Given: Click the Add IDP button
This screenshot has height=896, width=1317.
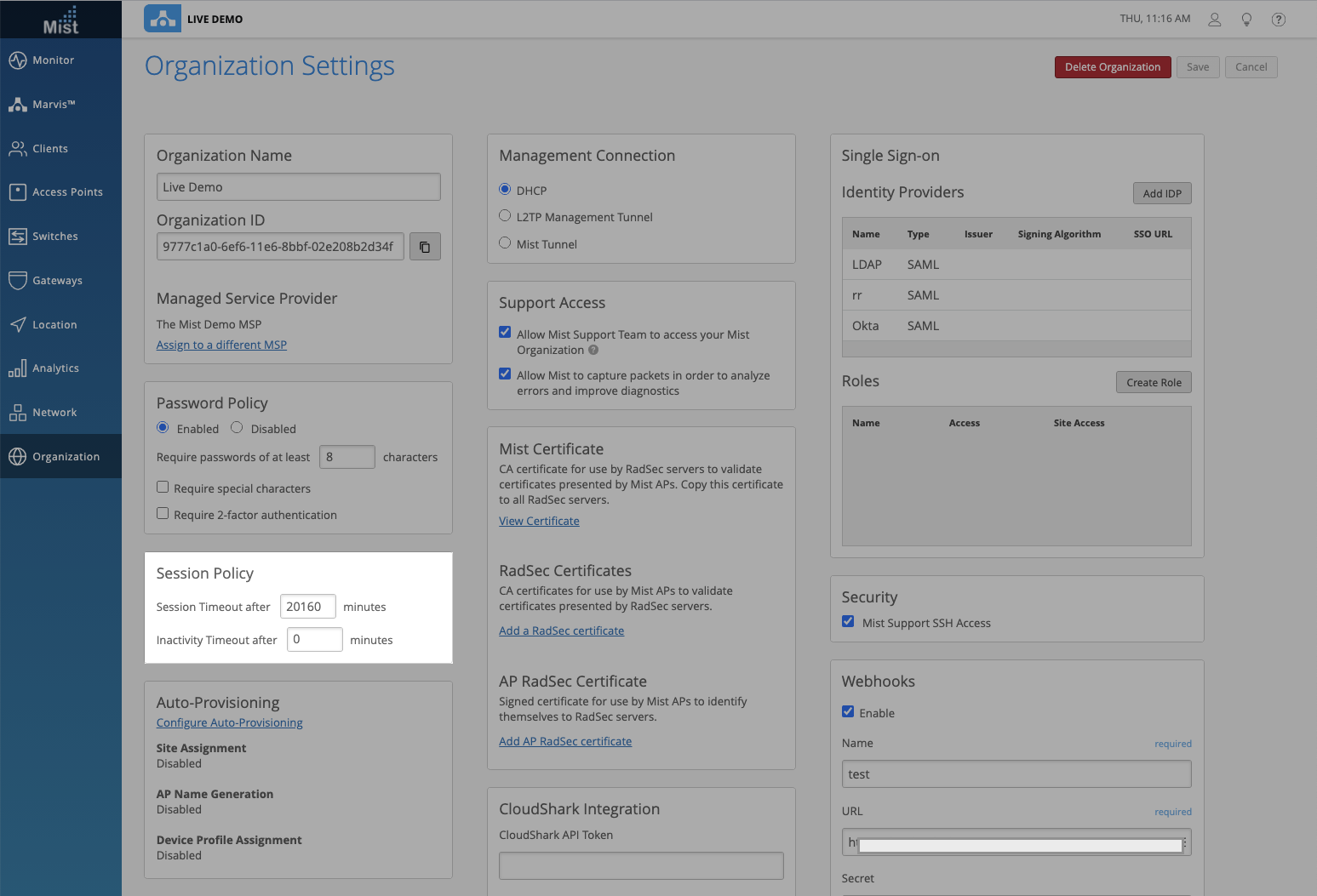Looking at the screenshot, I should (x=1161, y=193).
